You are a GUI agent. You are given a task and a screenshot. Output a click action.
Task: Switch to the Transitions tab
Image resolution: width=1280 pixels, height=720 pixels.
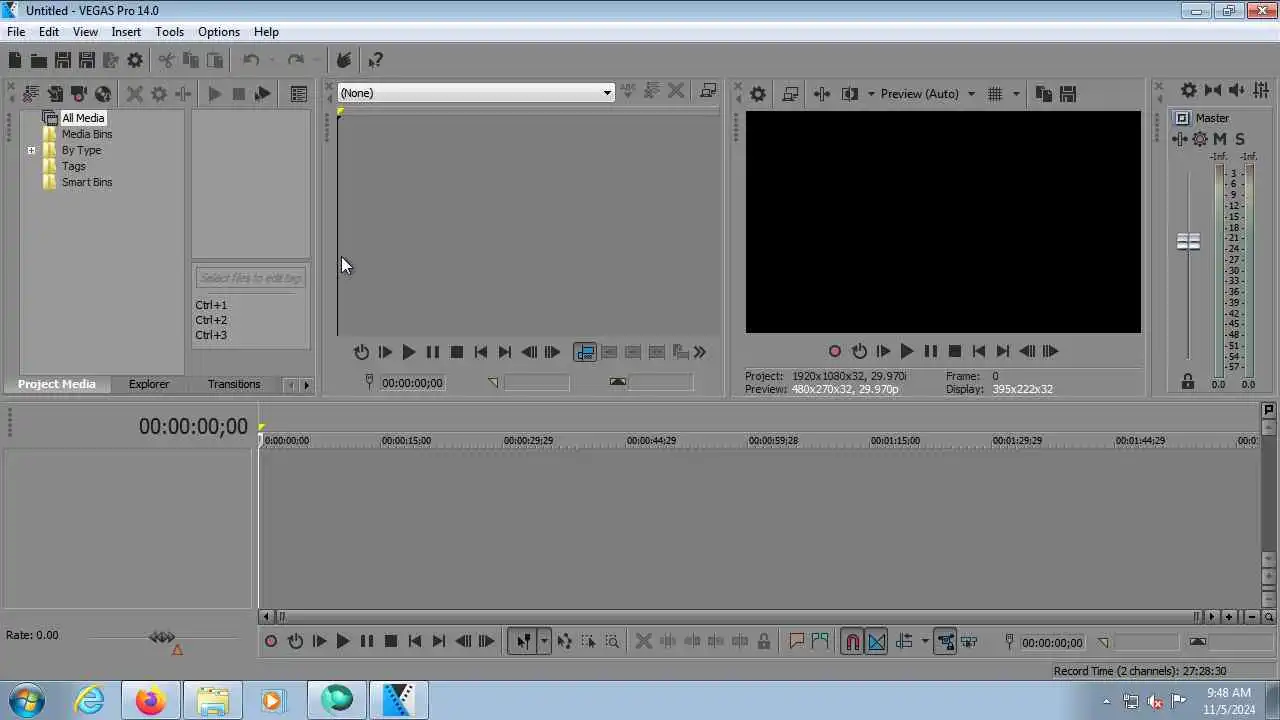234,384
